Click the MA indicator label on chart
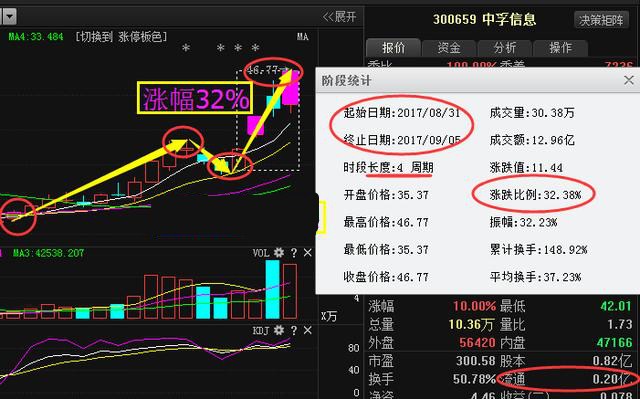 [302, 37]
